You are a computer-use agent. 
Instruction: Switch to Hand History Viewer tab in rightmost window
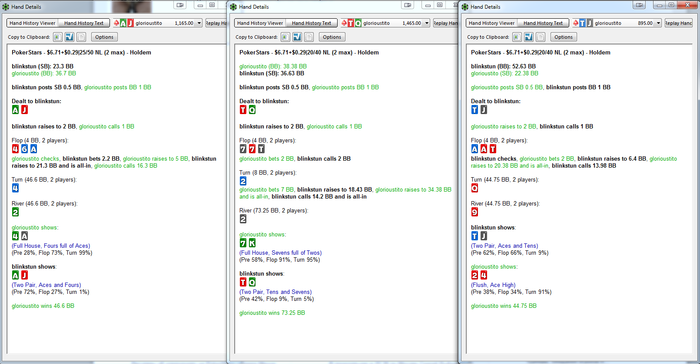pos(492,23)
